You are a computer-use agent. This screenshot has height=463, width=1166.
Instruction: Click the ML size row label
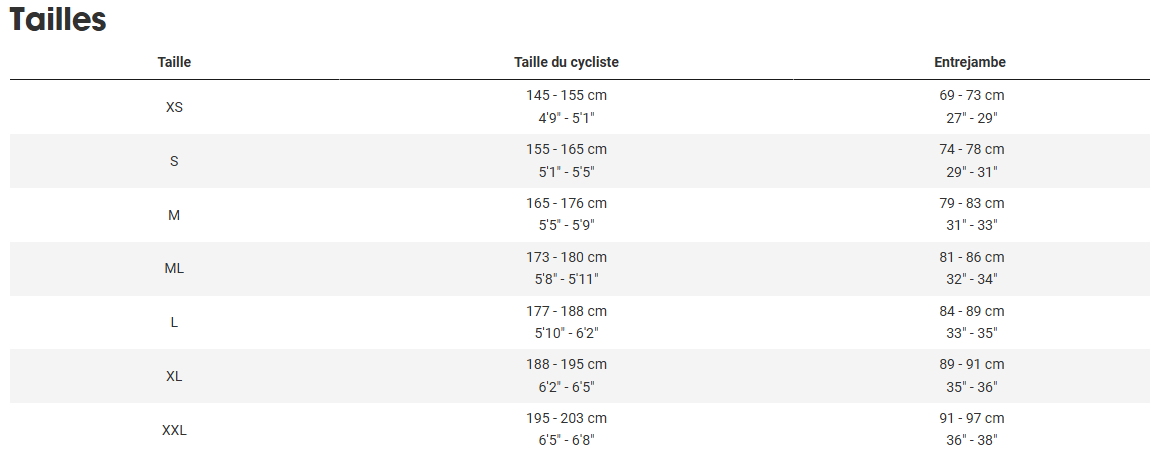pos(174,269)
